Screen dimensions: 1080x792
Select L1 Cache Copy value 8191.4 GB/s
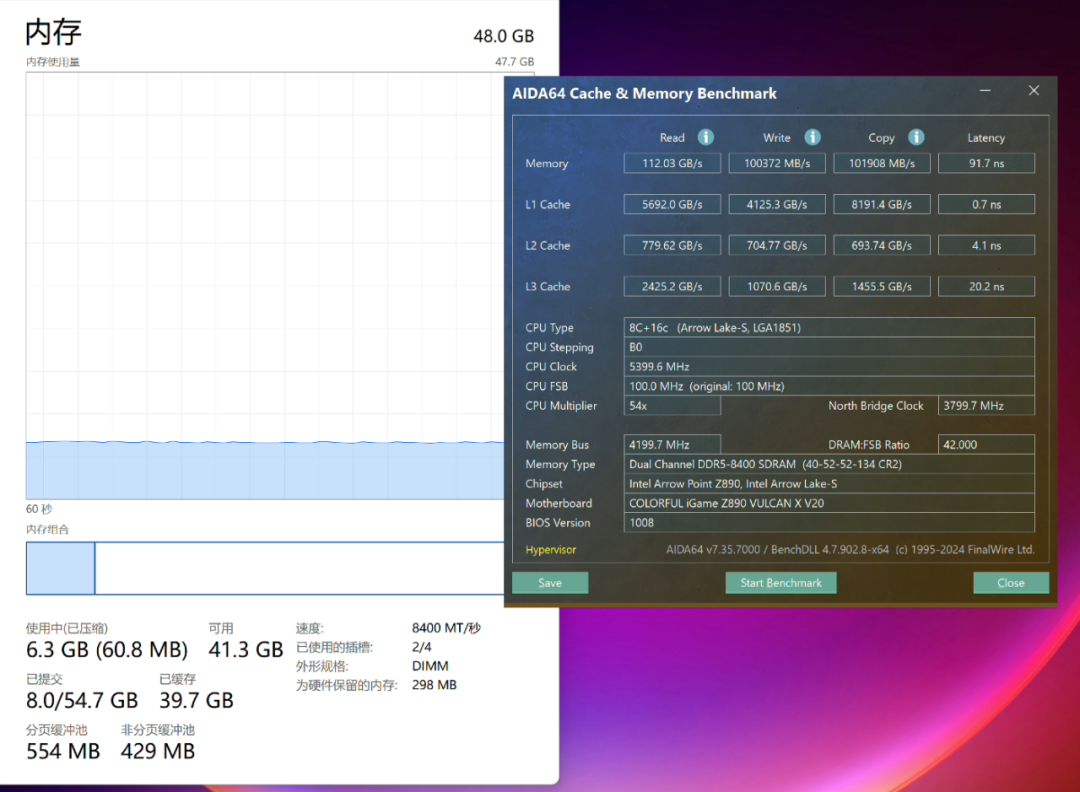882,205
